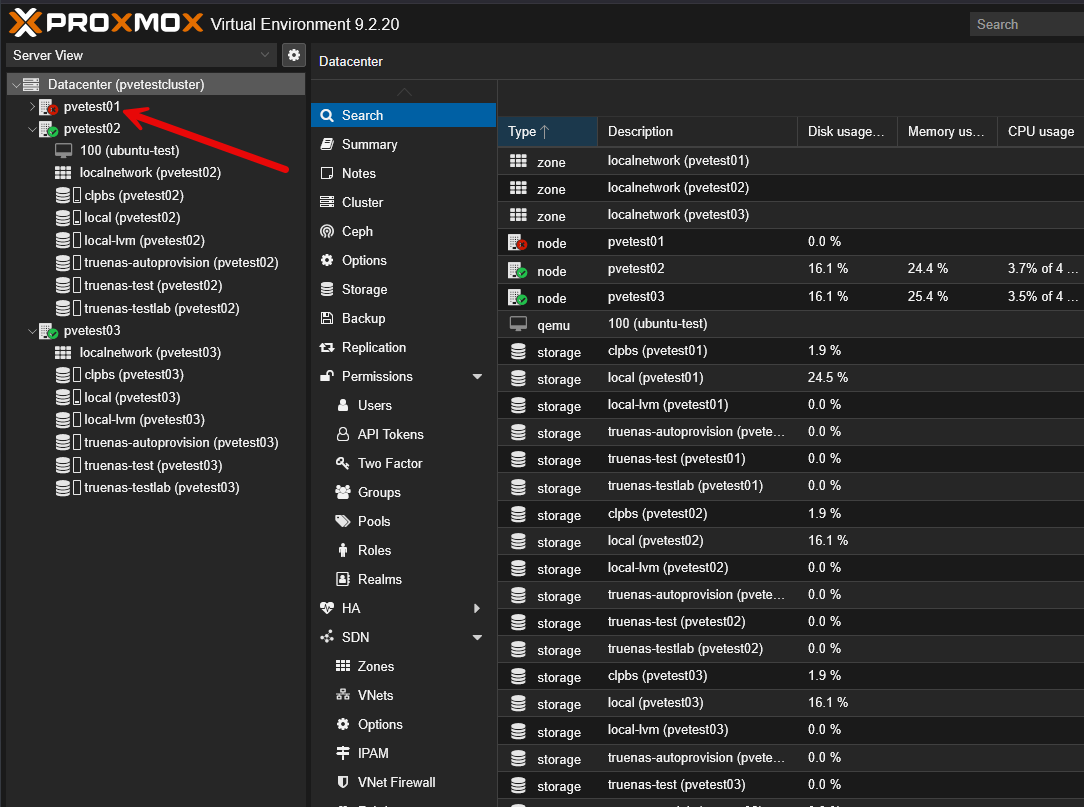
Task: Click the Two Factor key icon
Action: pyautogui.click(x=343, y=463)
